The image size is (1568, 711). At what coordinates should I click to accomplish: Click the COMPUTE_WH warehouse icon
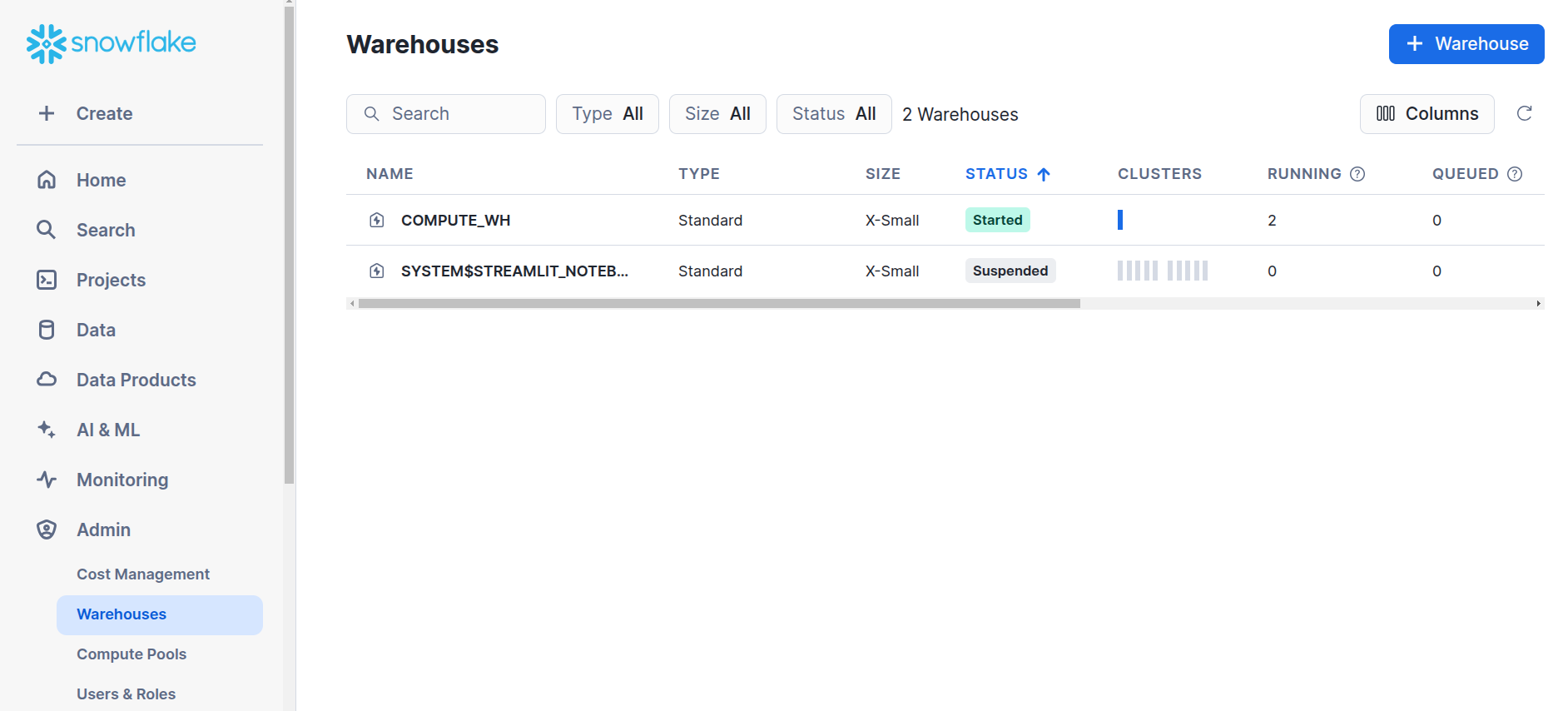tap(377, 220)
